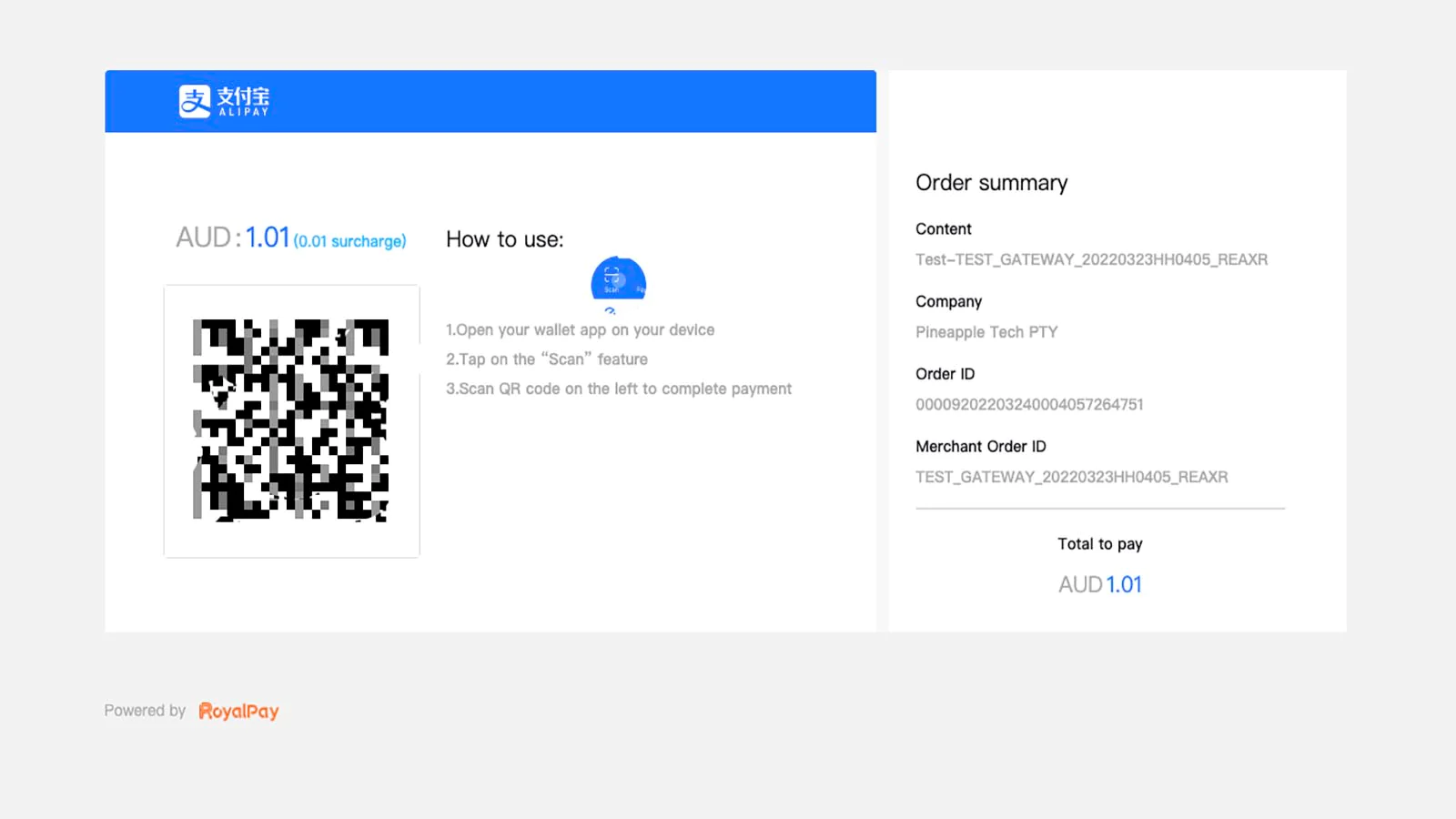Open the RoyalPay logo link
This screenshot has width=1456, height=819.
[x=238, y=711]
